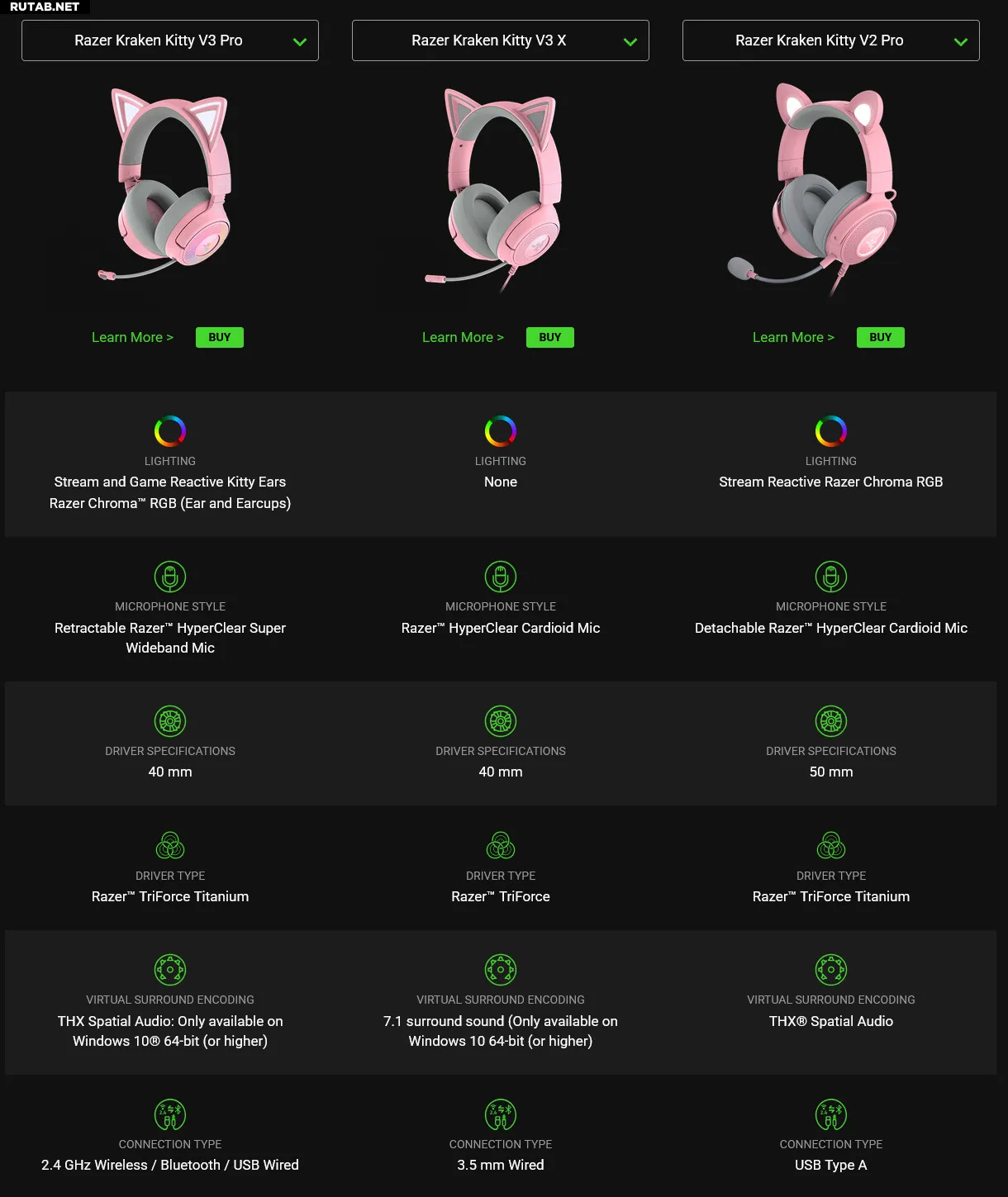Buy the Kraken Kitty V3 Pro headset
The width and height of the screenshot is (1008, 1197).
(220, 337)
